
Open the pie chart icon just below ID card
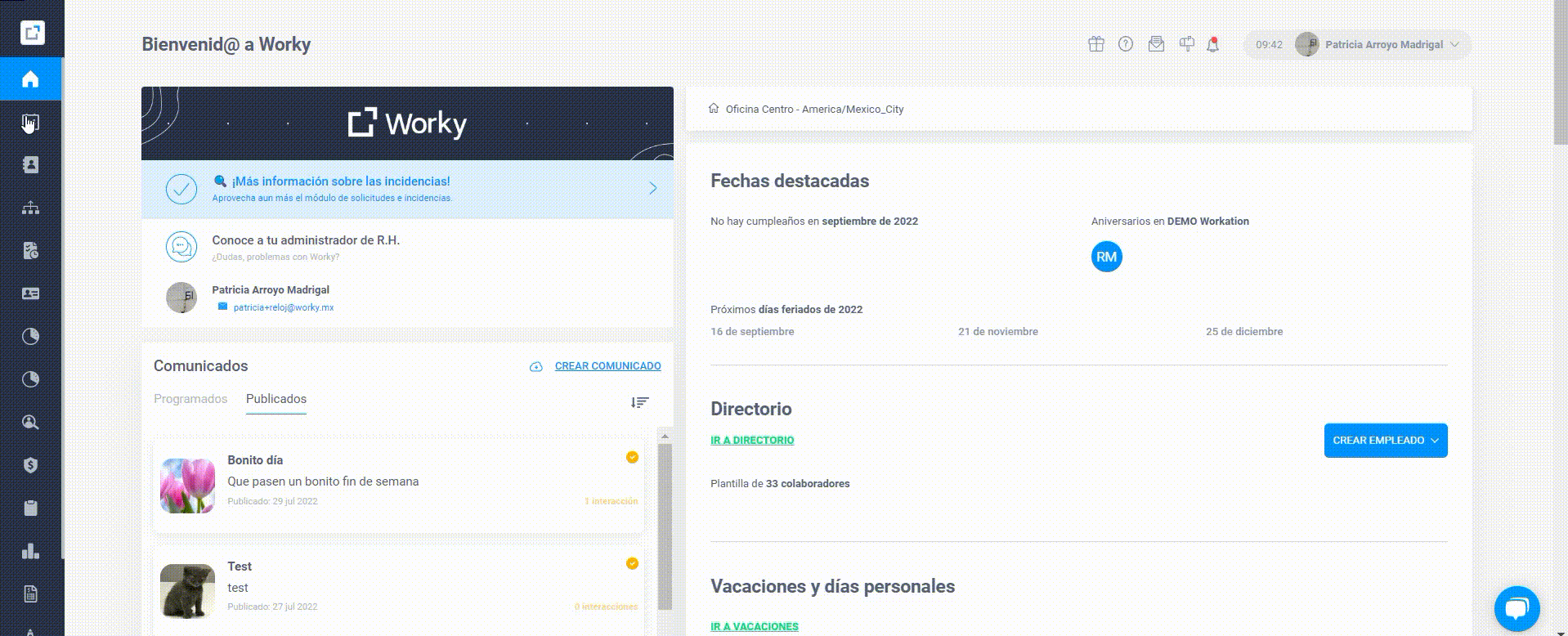point(30,336)
